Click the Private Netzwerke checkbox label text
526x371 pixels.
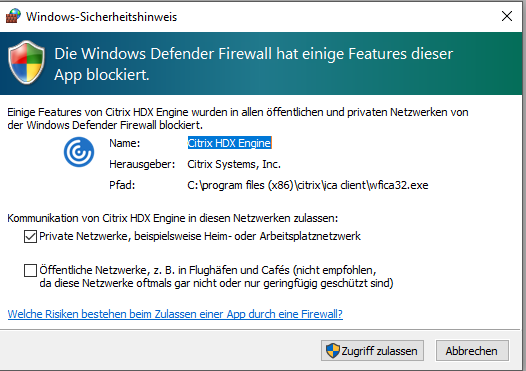click(x=200, y=236)
